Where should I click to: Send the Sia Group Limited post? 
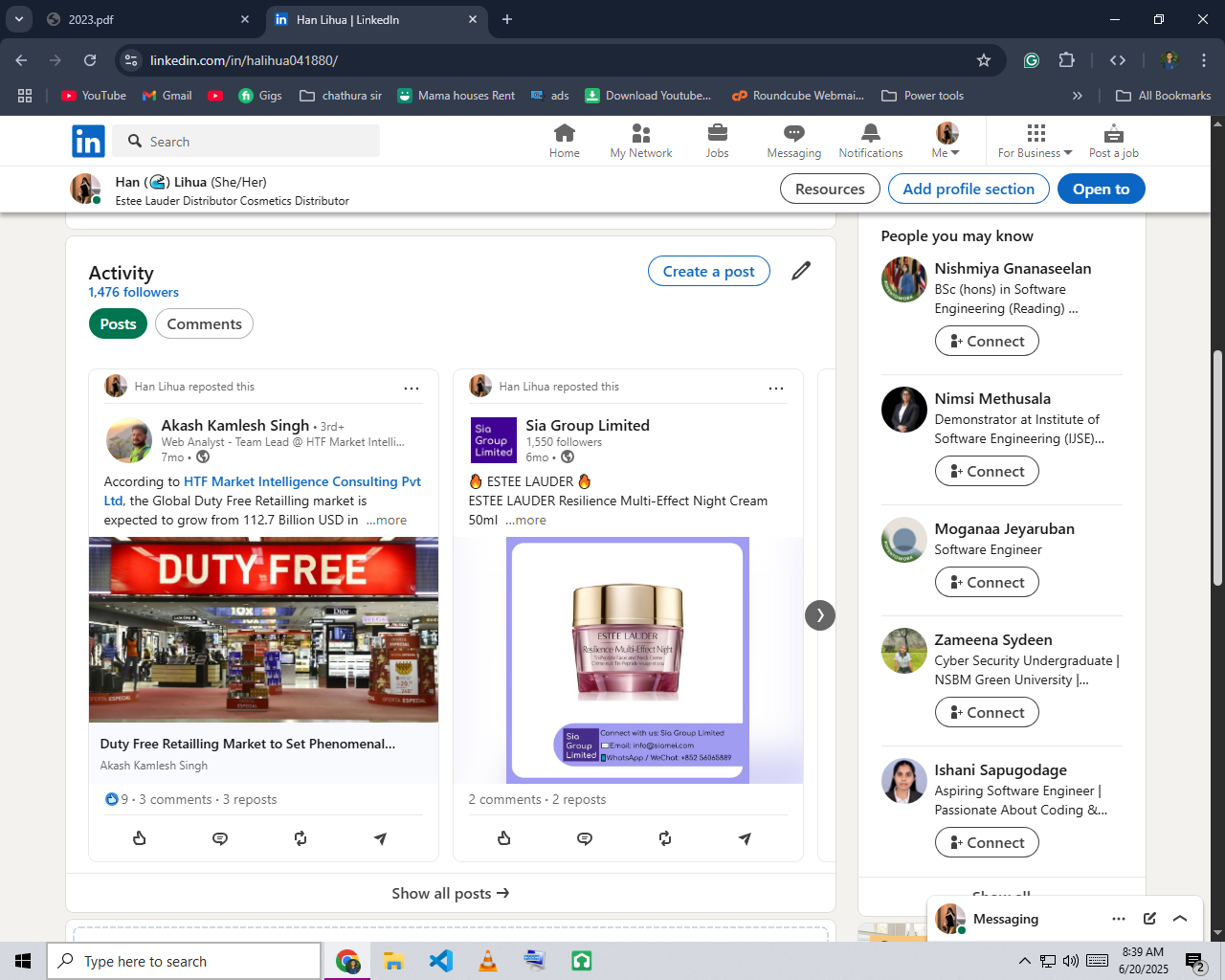tap(746, 838)
